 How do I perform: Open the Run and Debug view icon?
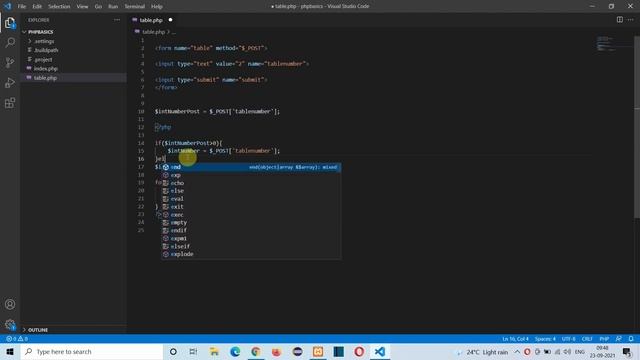[x=10, y=82]
